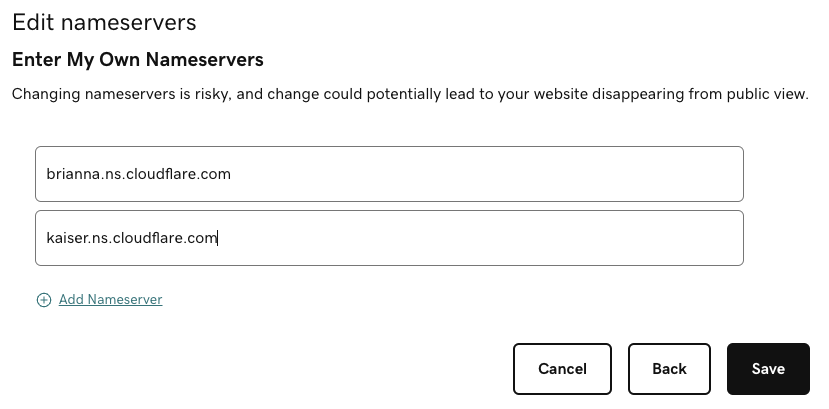Click the Add Nameserver link
This screenshot has width=829, height=409.
pyautogui.click(x=110, y=299)
